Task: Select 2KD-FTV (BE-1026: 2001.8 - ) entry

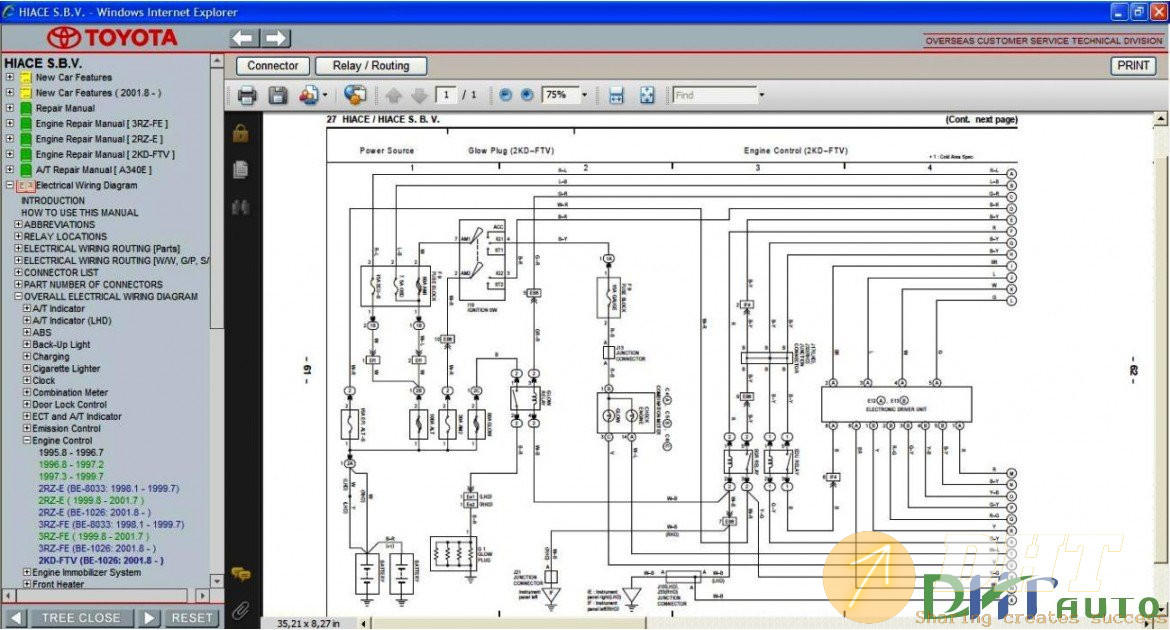Action: coord(101,561)
